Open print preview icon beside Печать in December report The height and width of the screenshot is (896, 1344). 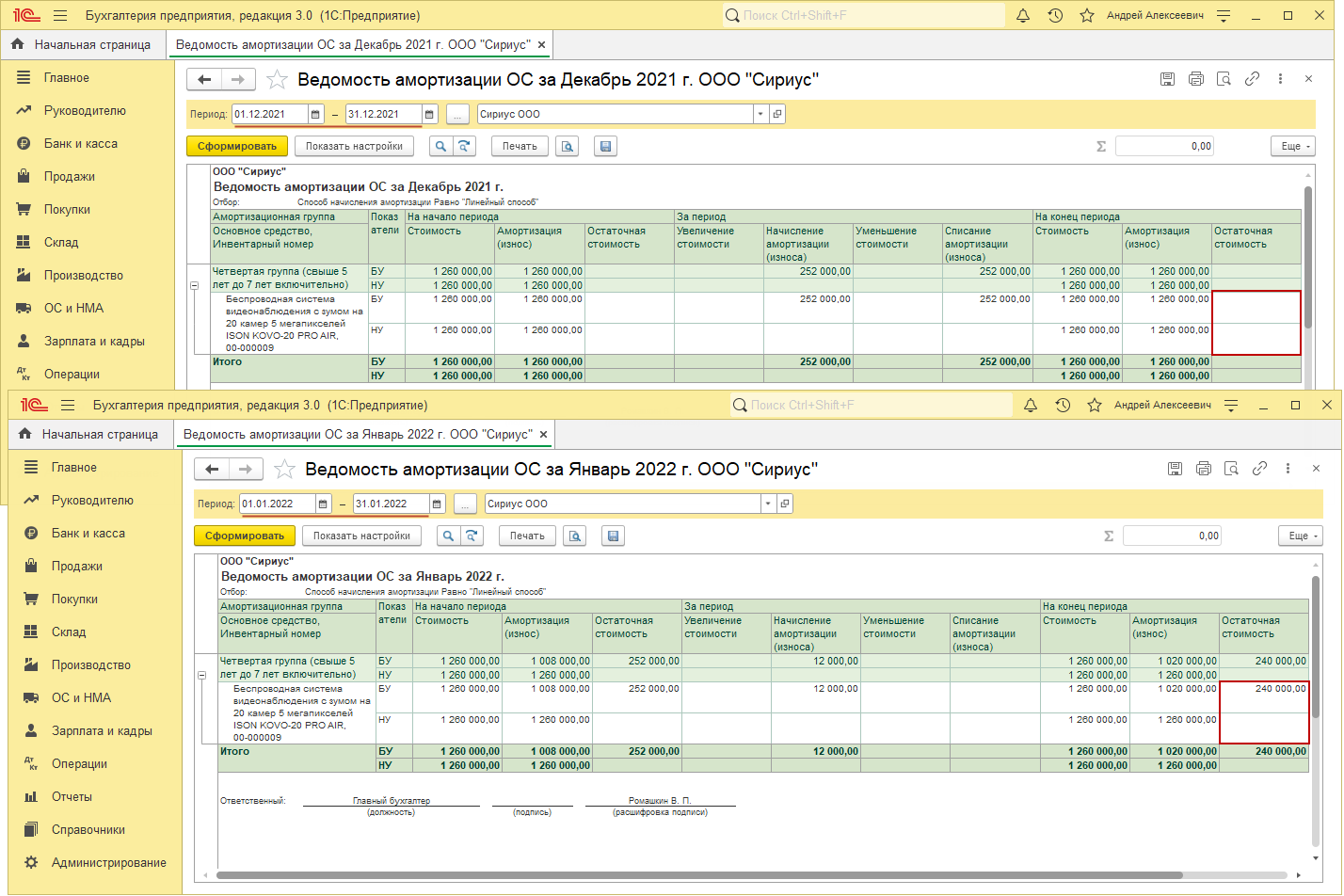[567, 146]
